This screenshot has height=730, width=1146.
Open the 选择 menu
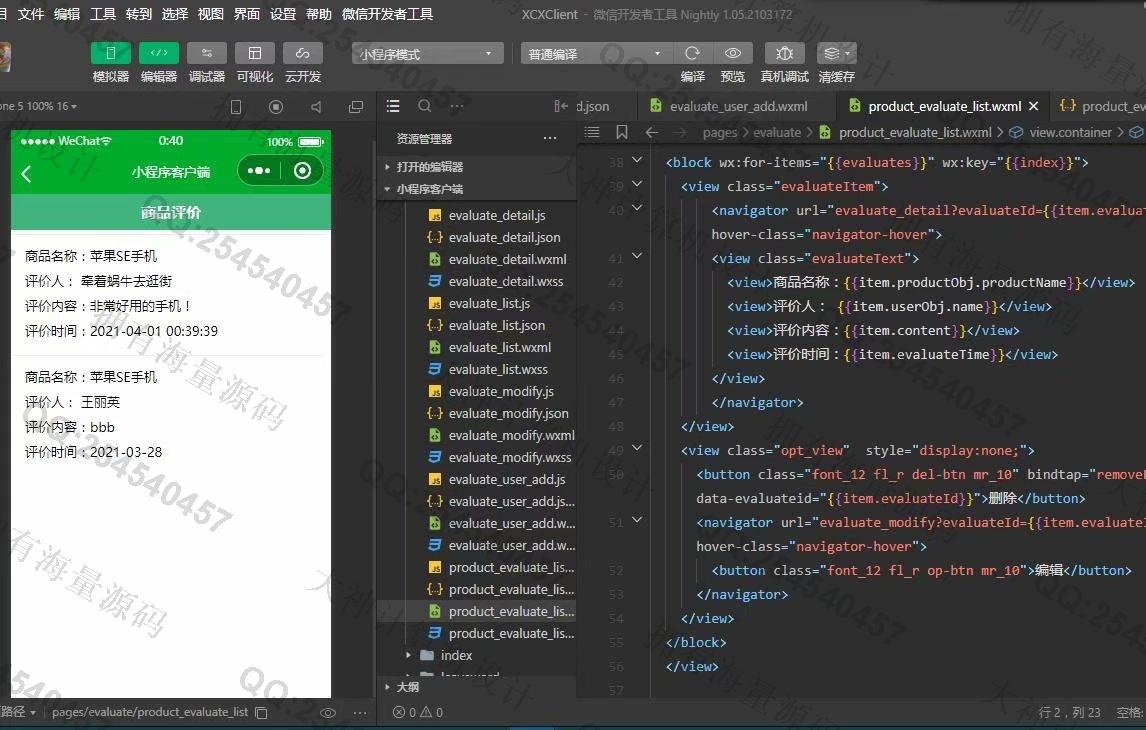point(174,14)
